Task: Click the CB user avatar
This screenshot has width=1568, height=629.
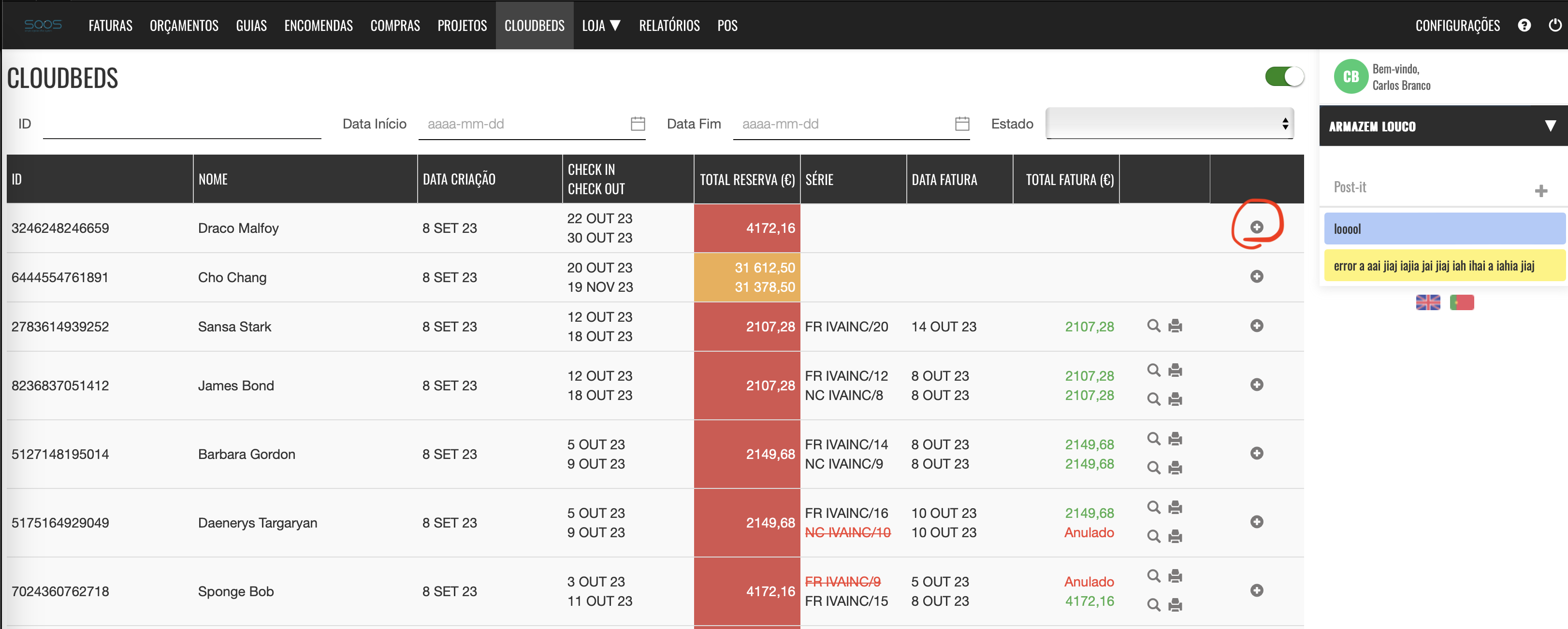Action: tap(1350, 77)
